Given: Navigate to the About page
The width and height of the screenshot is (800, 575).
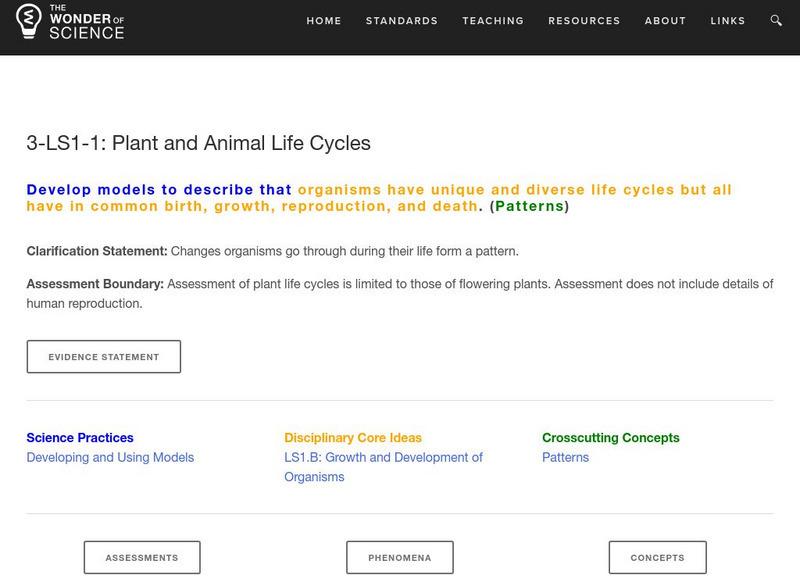Looking at the screenshot, I should [x=665, y=21].
